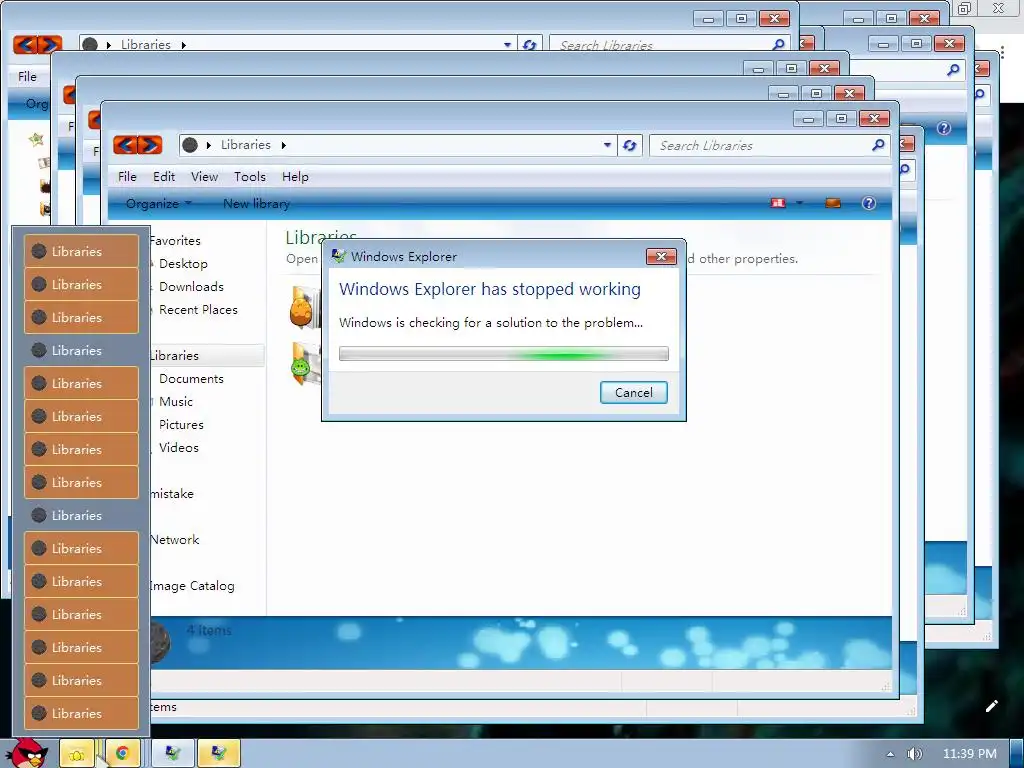This screenshot has height=768, width=1024.
Task: Open the Organize dropdown menu
Action: (159, 204)
